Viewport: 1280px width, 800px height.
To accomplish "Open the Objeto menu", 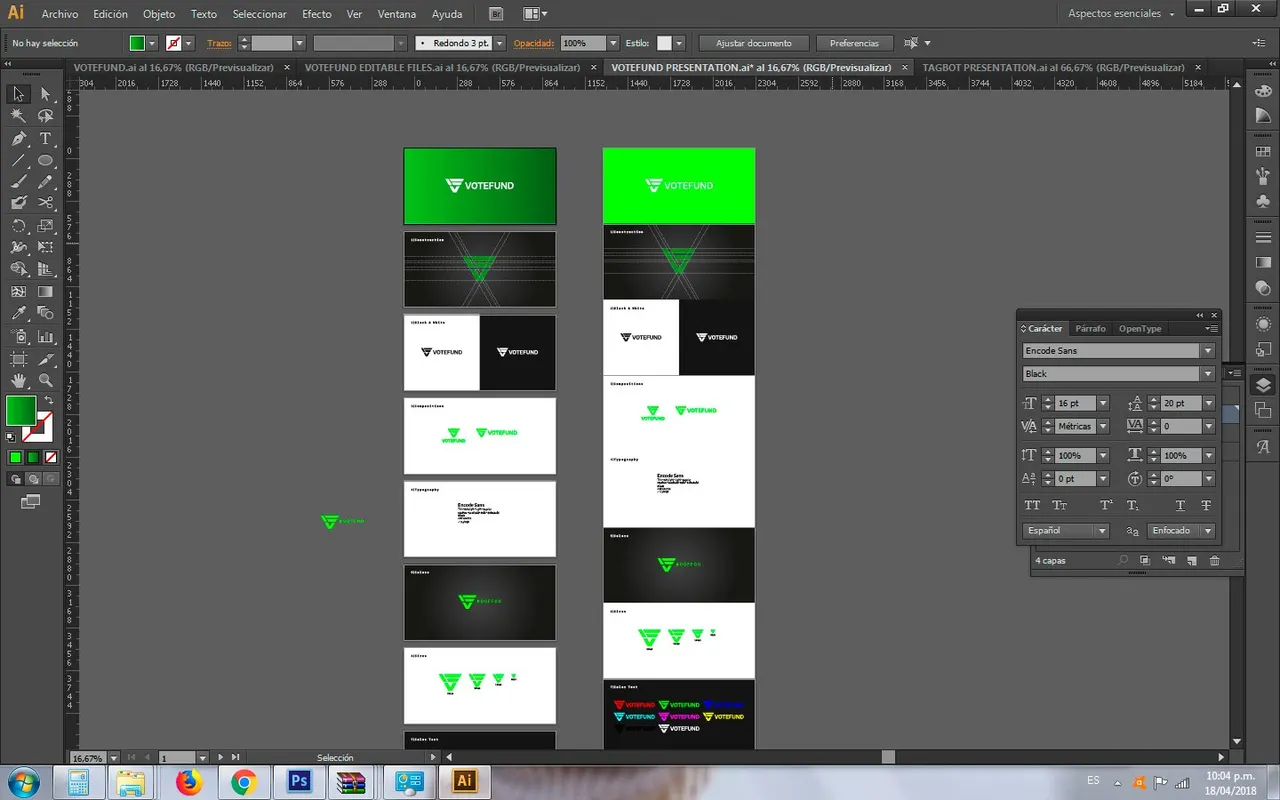I will (159, 14).
